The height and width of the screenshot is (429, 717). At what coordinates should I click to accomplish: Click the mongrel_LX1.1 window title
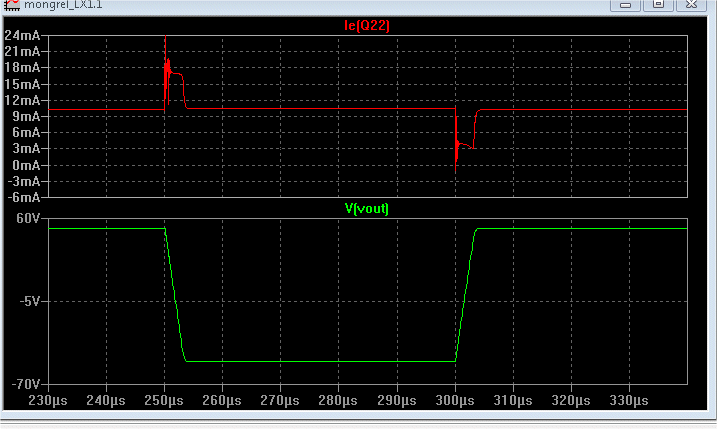(63, 5)
